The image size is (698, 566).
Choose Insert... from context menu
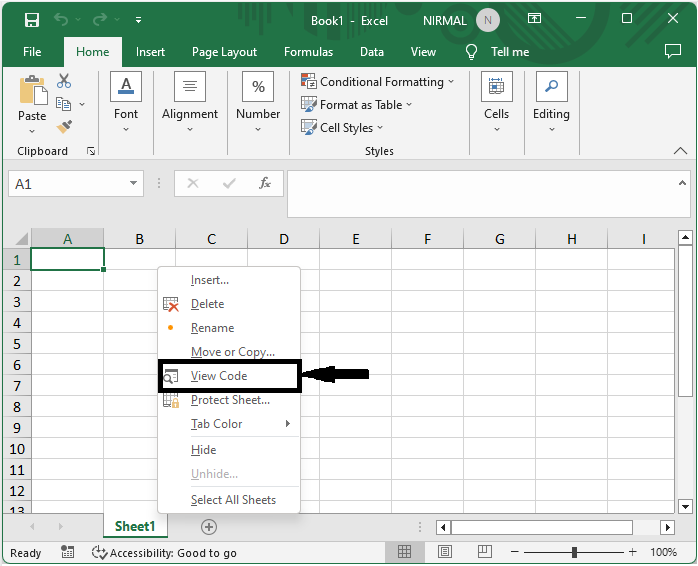229,280
